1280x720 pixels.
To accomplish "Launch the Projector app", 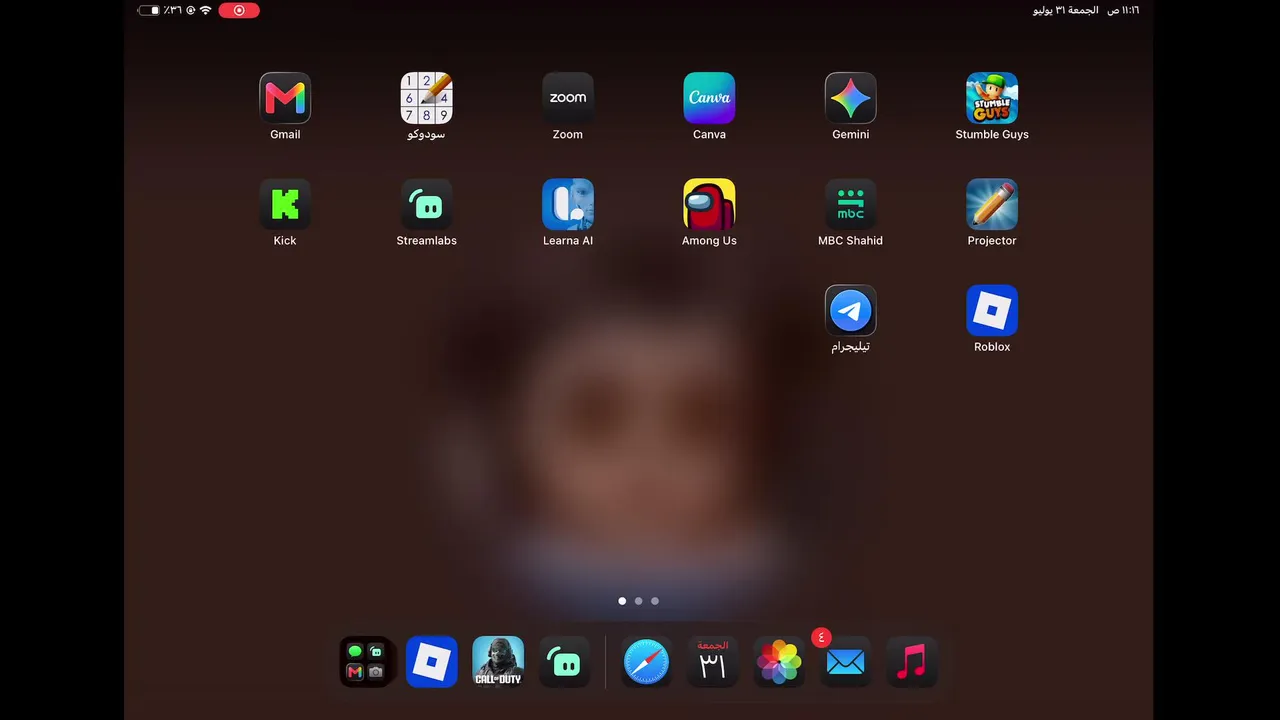I will point(992,204).
